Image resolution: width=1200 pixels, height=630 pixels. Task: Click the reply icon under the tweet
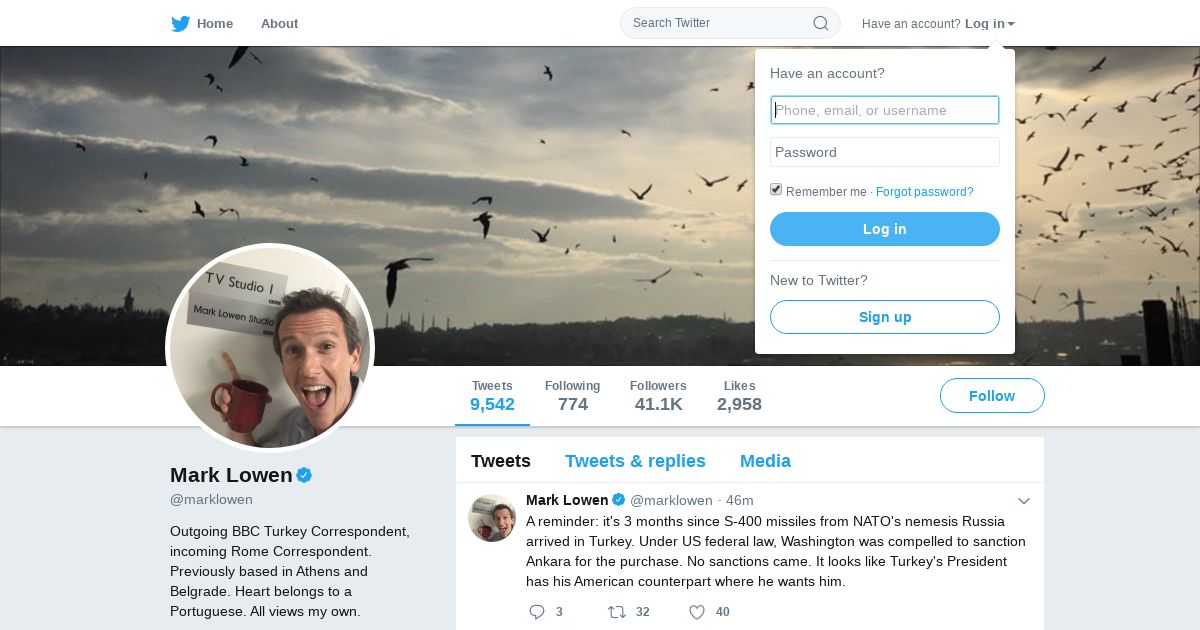(537, 612)
